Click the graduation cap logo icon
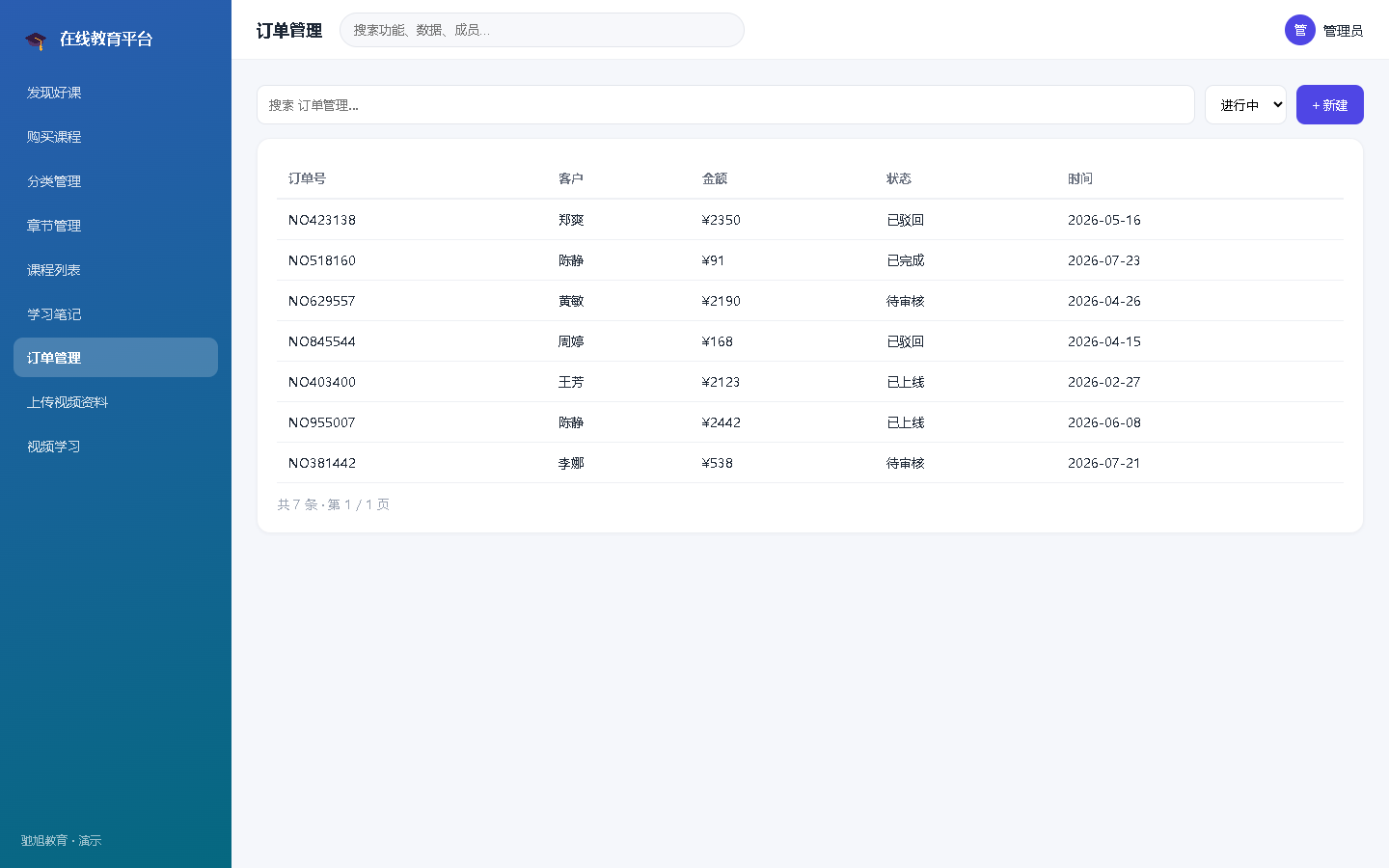The width and height of the screenshot is (1389, 868). [x=36, y=40]
